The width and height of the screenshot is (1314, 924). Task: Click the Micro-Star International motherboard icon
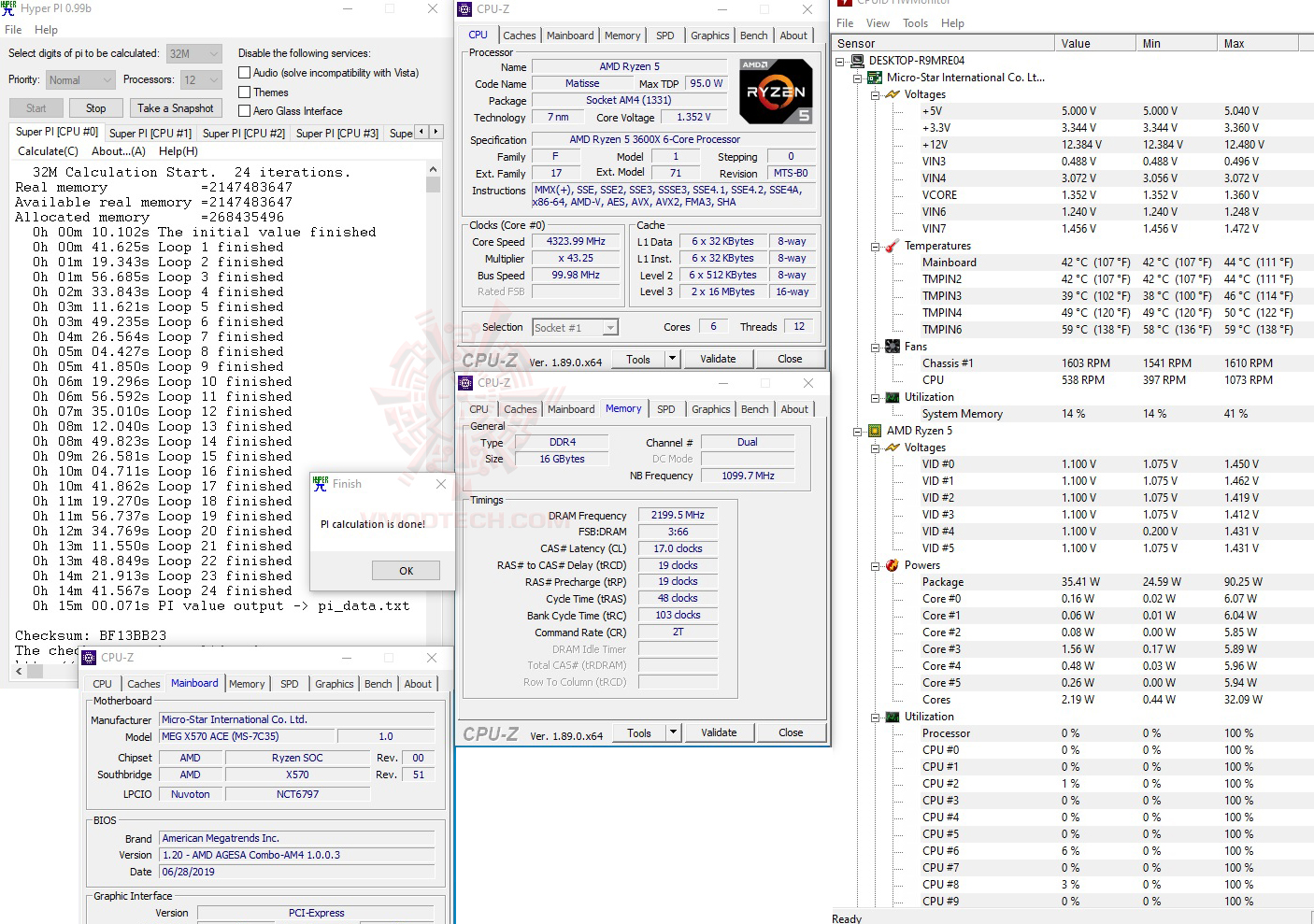(873, 78)
